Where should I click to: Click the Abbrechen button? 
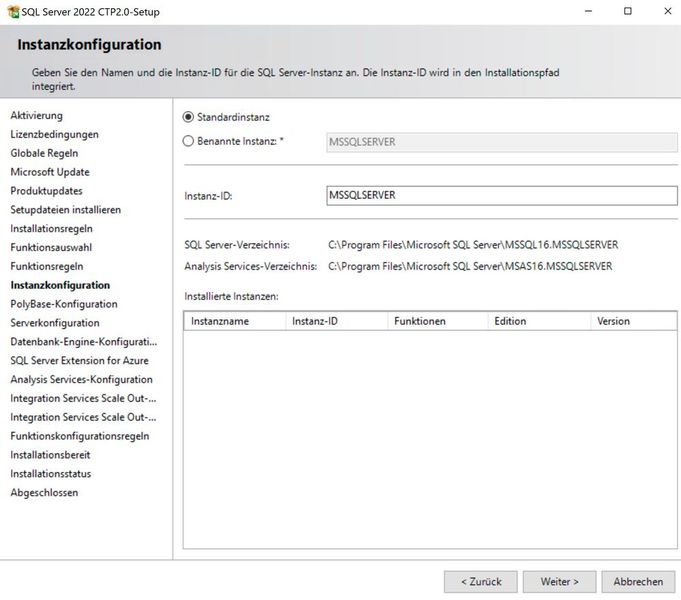[x=638, y=581]
